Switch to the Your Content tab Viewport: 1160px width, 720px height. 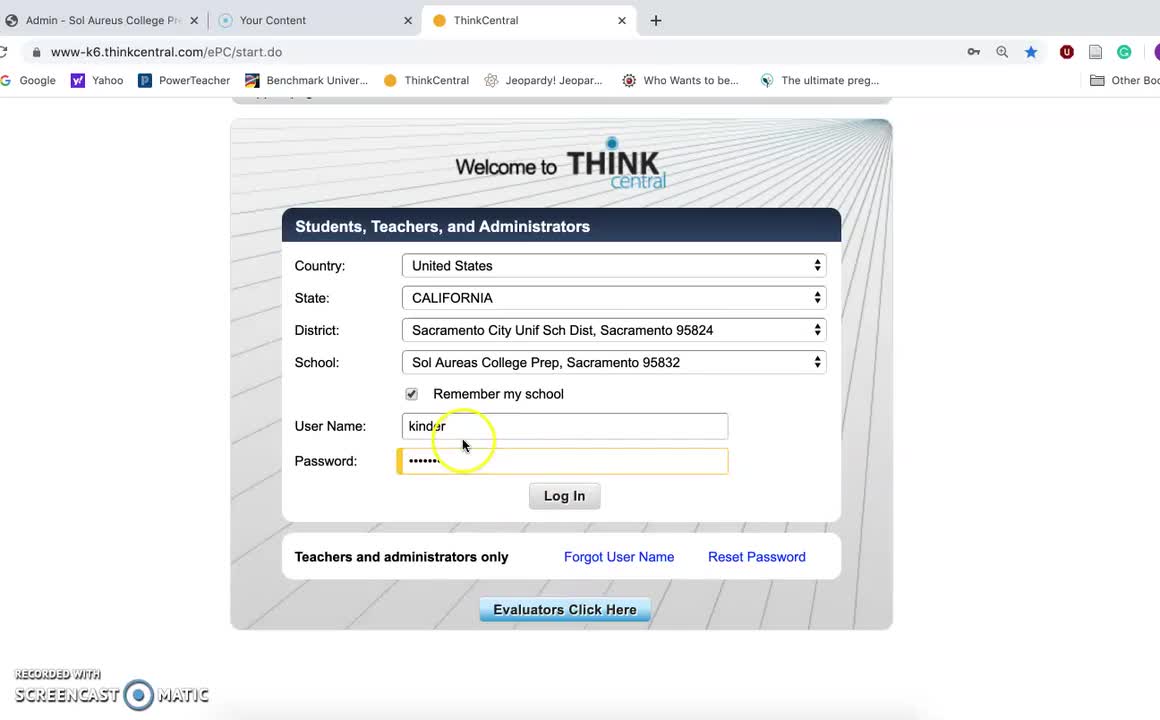[314, 21]
